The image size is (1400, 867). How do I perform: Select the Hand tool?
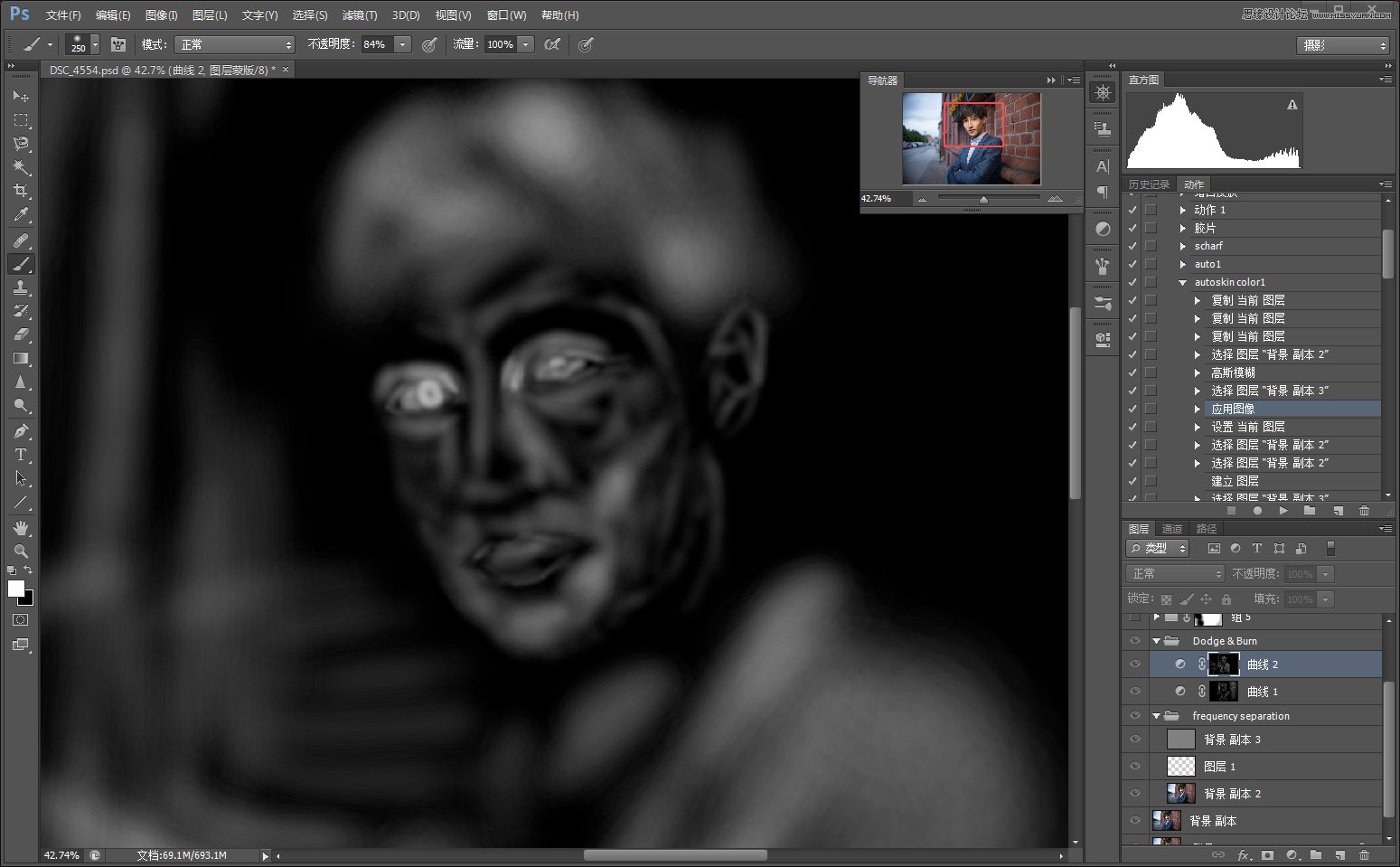click(x=20, y=527)
